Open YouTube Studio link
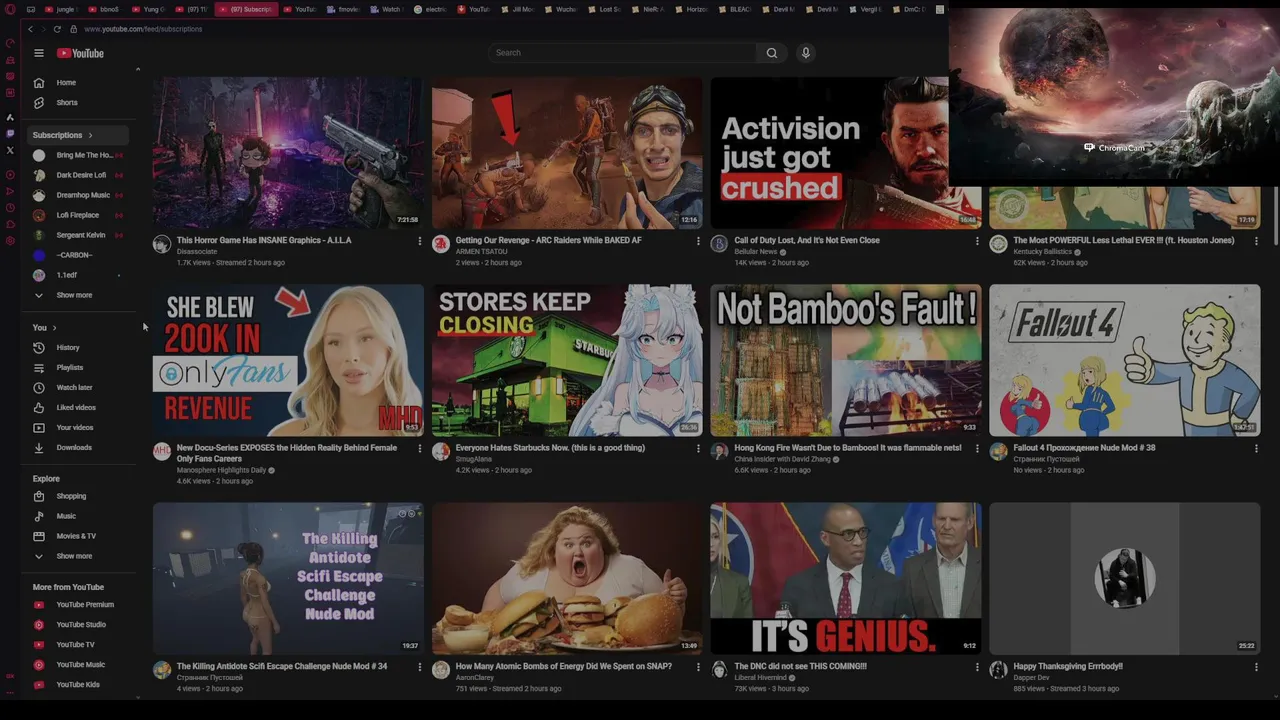This screenshot has width=1280, height=720. click(80, 625)
